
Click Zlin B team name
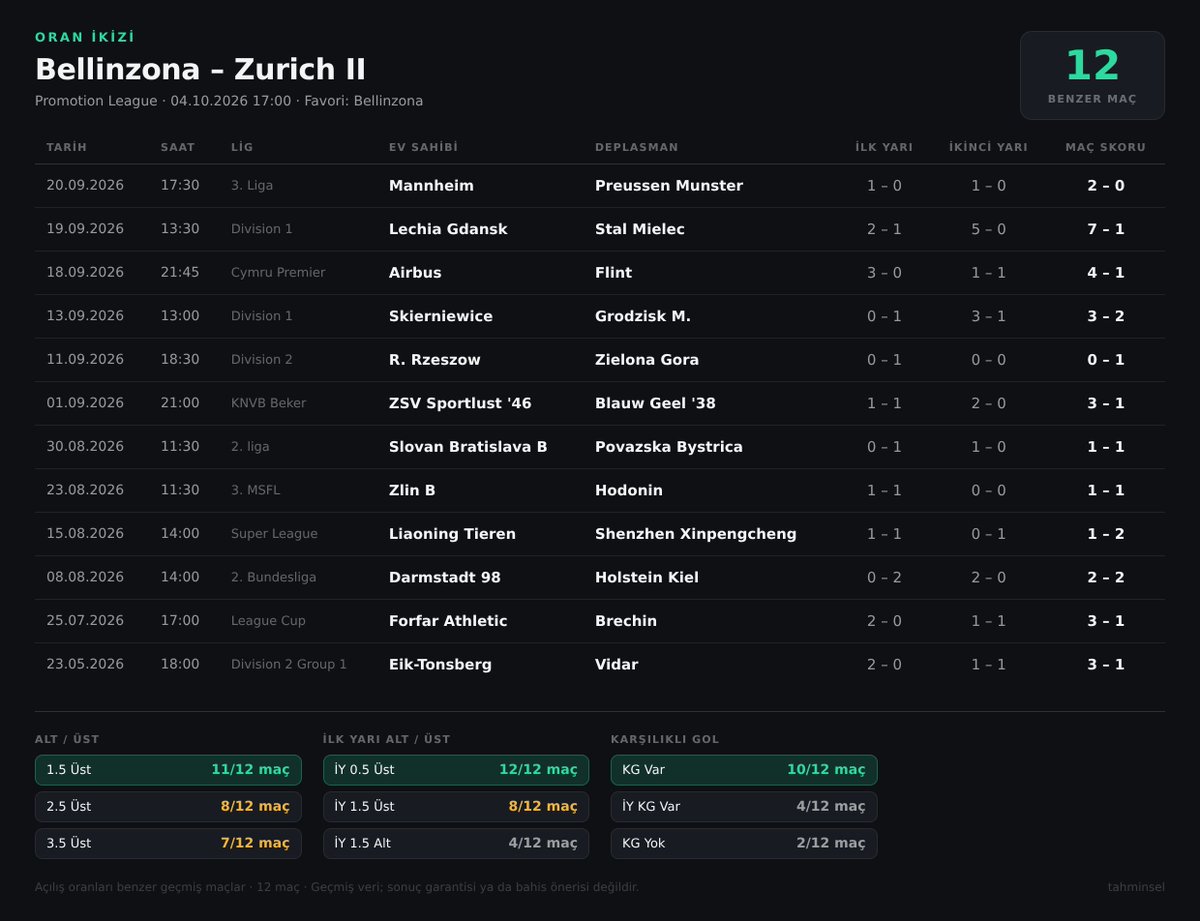pyautogui.click(x=412, y=490)
